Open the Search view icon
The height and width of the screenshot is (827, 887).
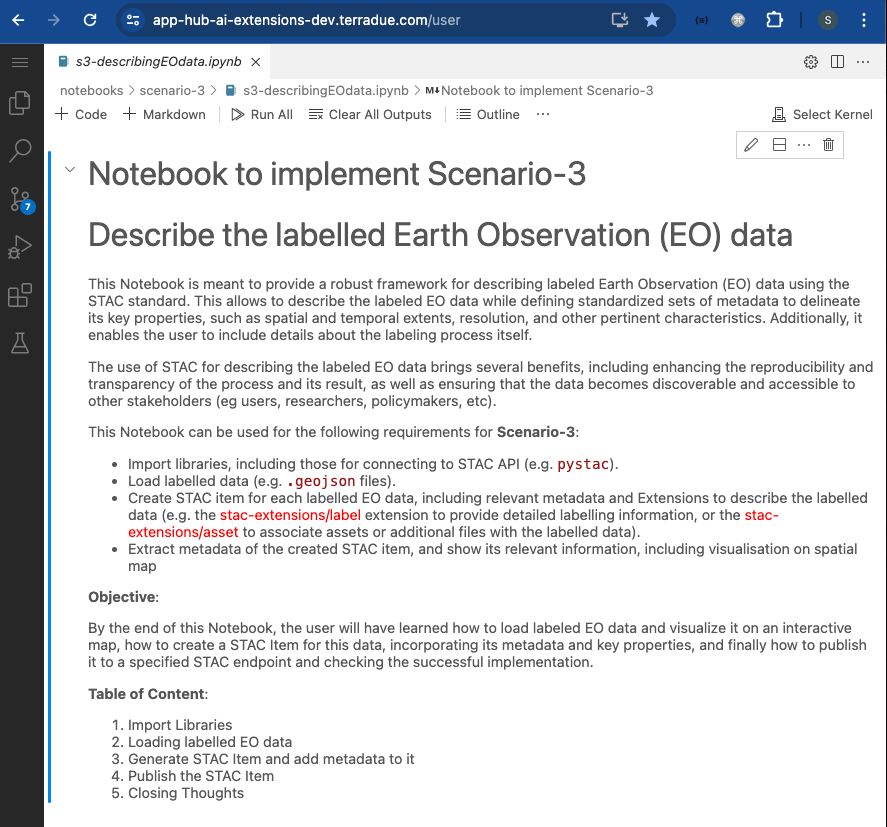[20, 151]
